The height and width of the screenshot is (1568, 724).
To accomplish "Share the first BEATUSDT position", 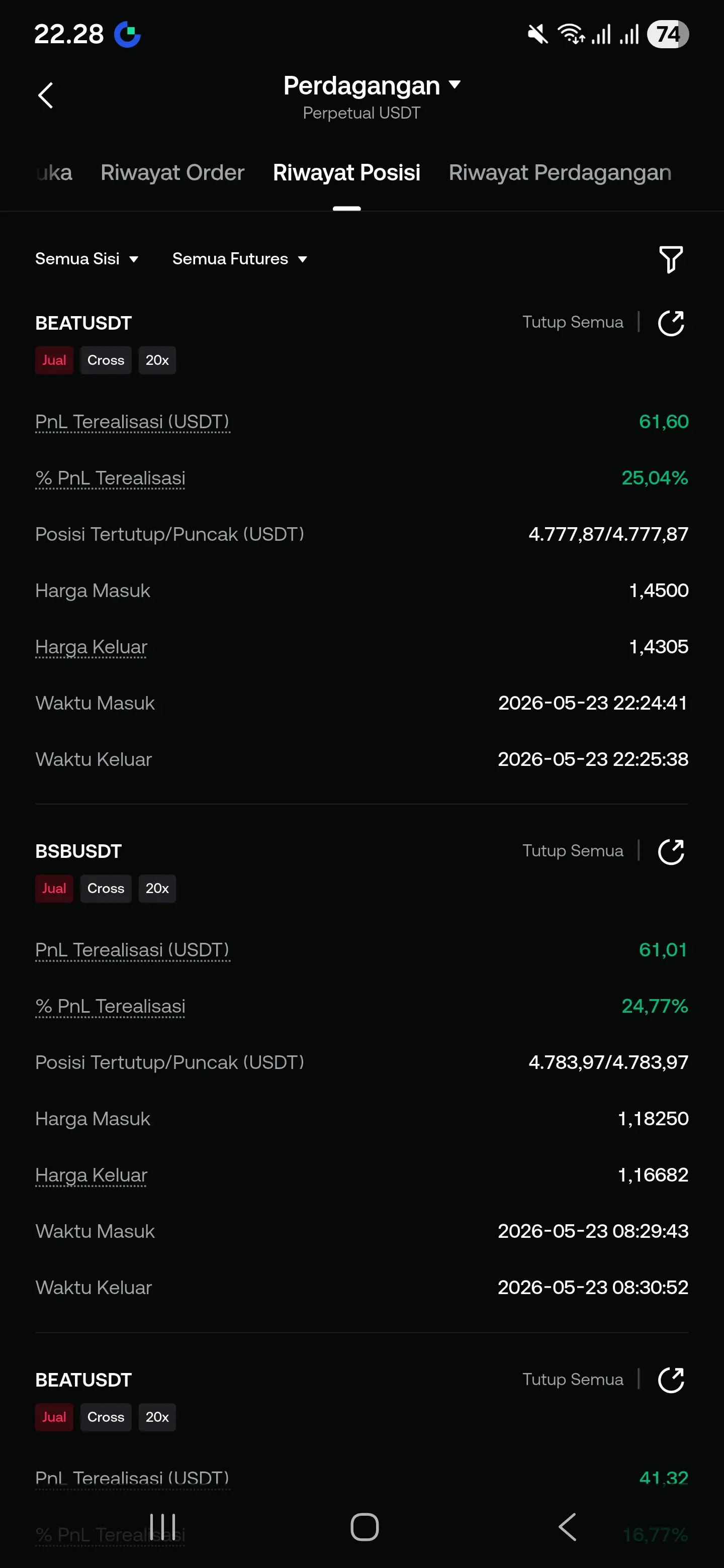I will click(x=671, y=323).
